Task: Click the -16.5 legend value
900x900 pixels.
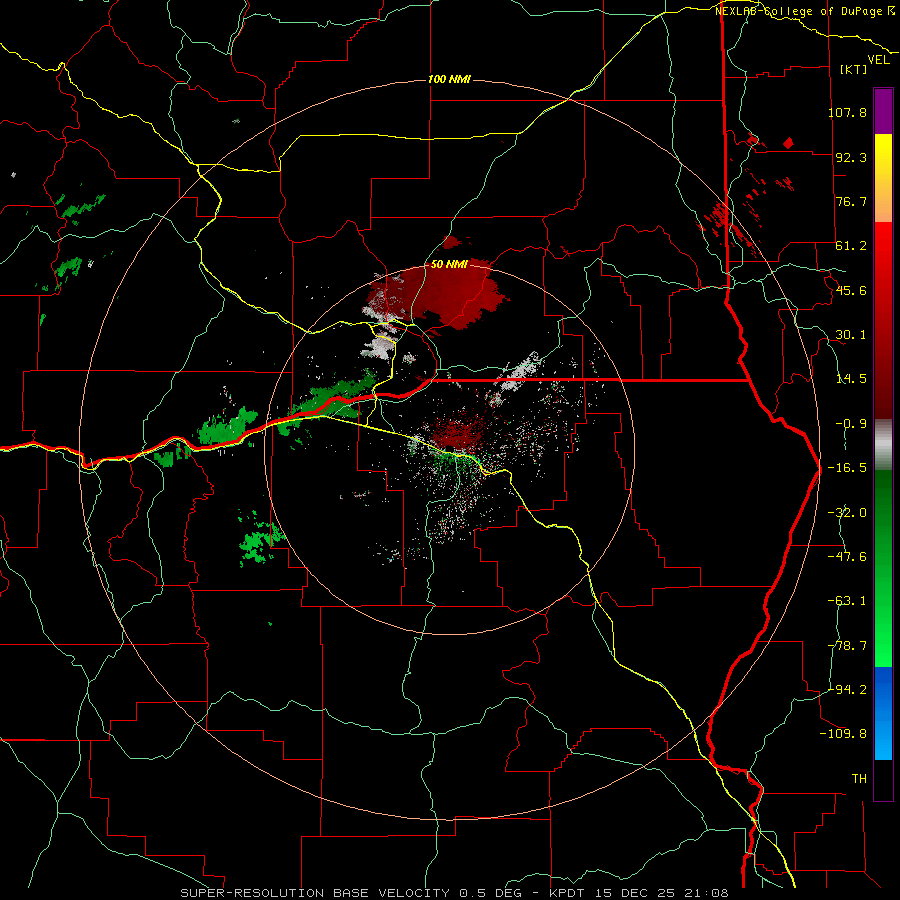Action: [x=847, y=468]
